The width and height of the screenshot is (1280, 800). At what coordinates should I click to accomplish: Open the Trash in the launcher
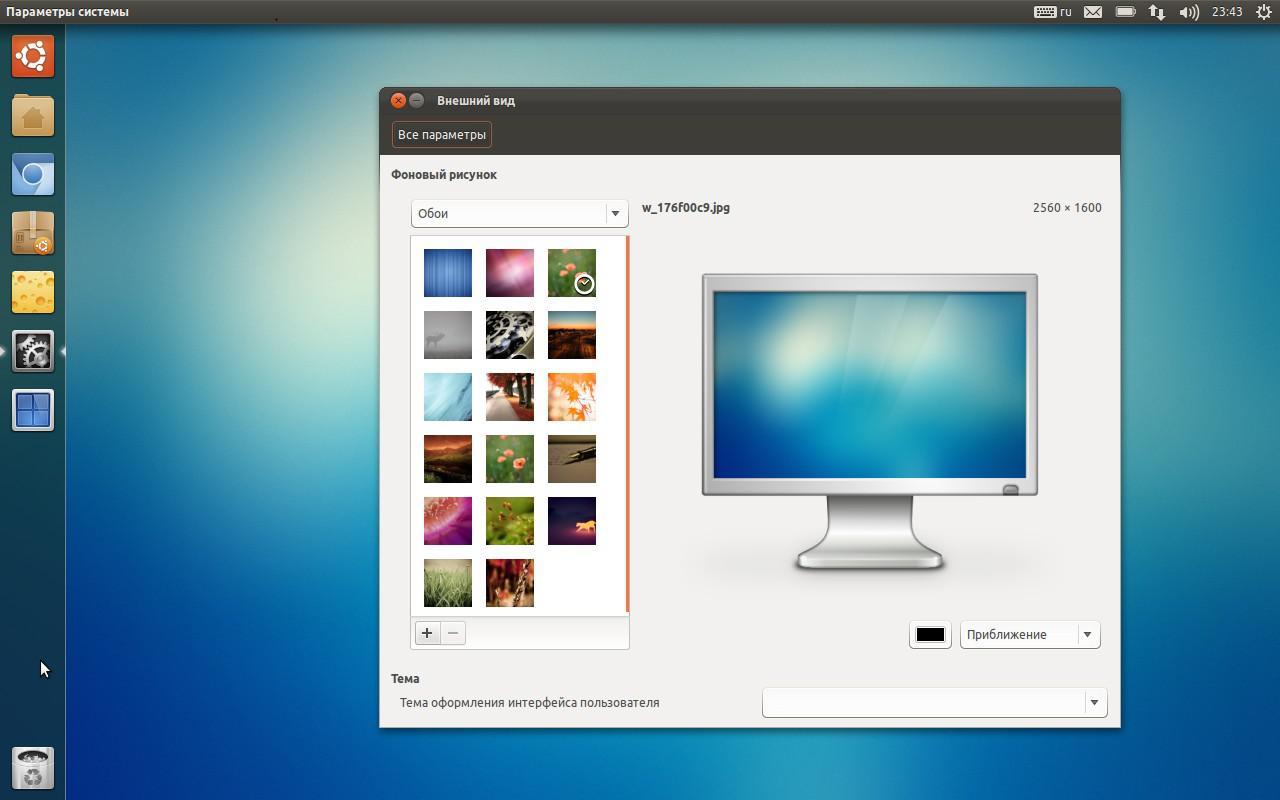pyautogui.click(x=32, y=766)
